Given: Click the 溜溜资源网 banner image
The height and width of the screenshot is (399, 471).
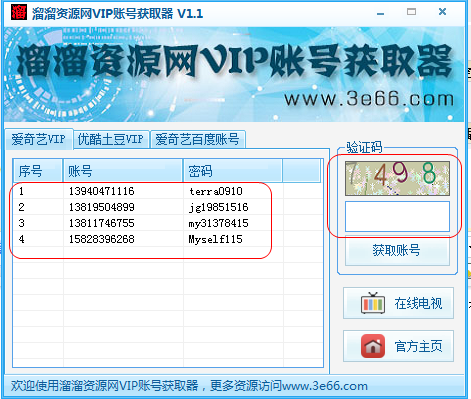Looking at the screenshot, I should click(234, 74).
